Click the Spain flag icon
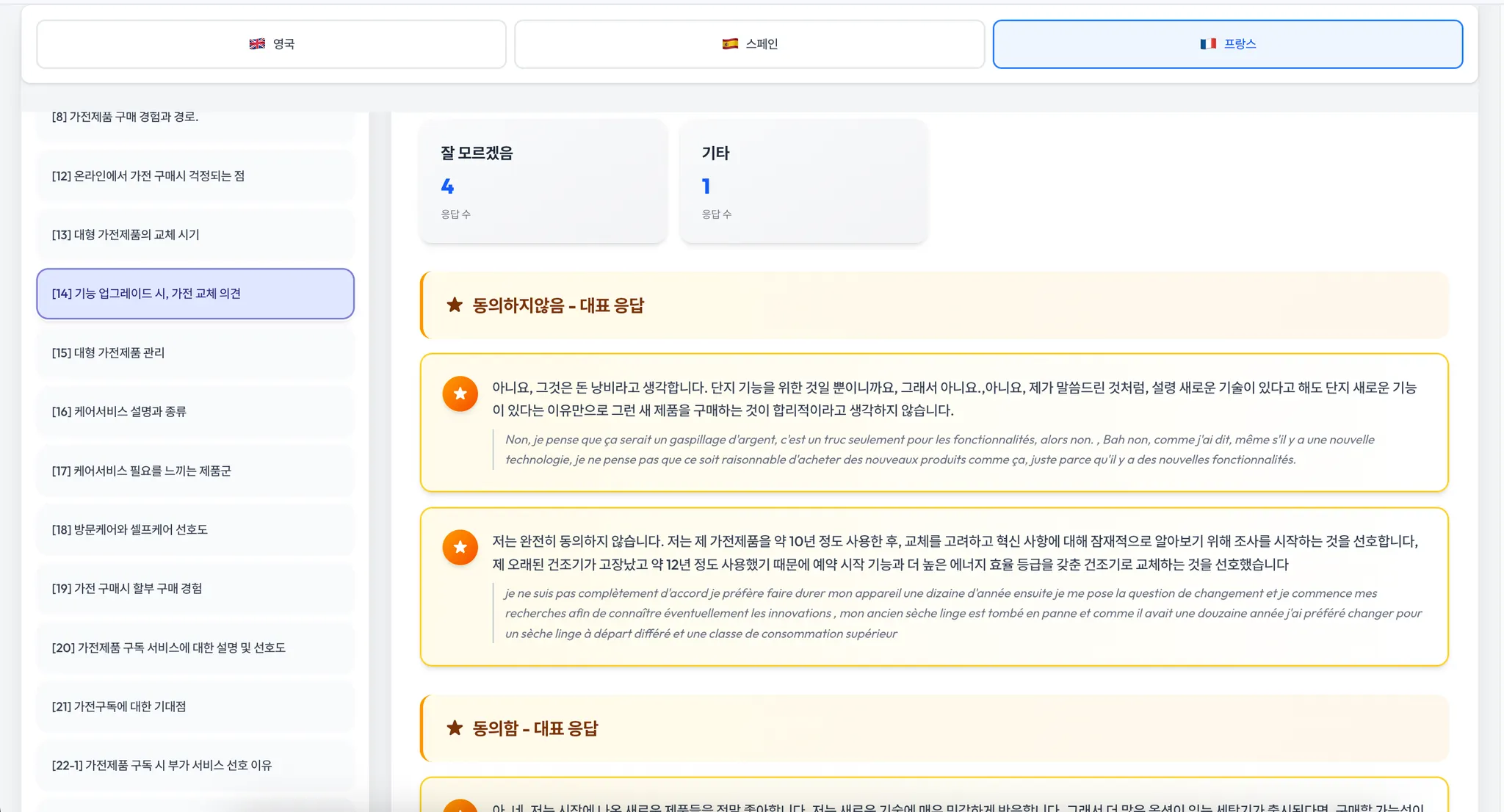This screenshot has height=812, width=1504. coord(730,44)
